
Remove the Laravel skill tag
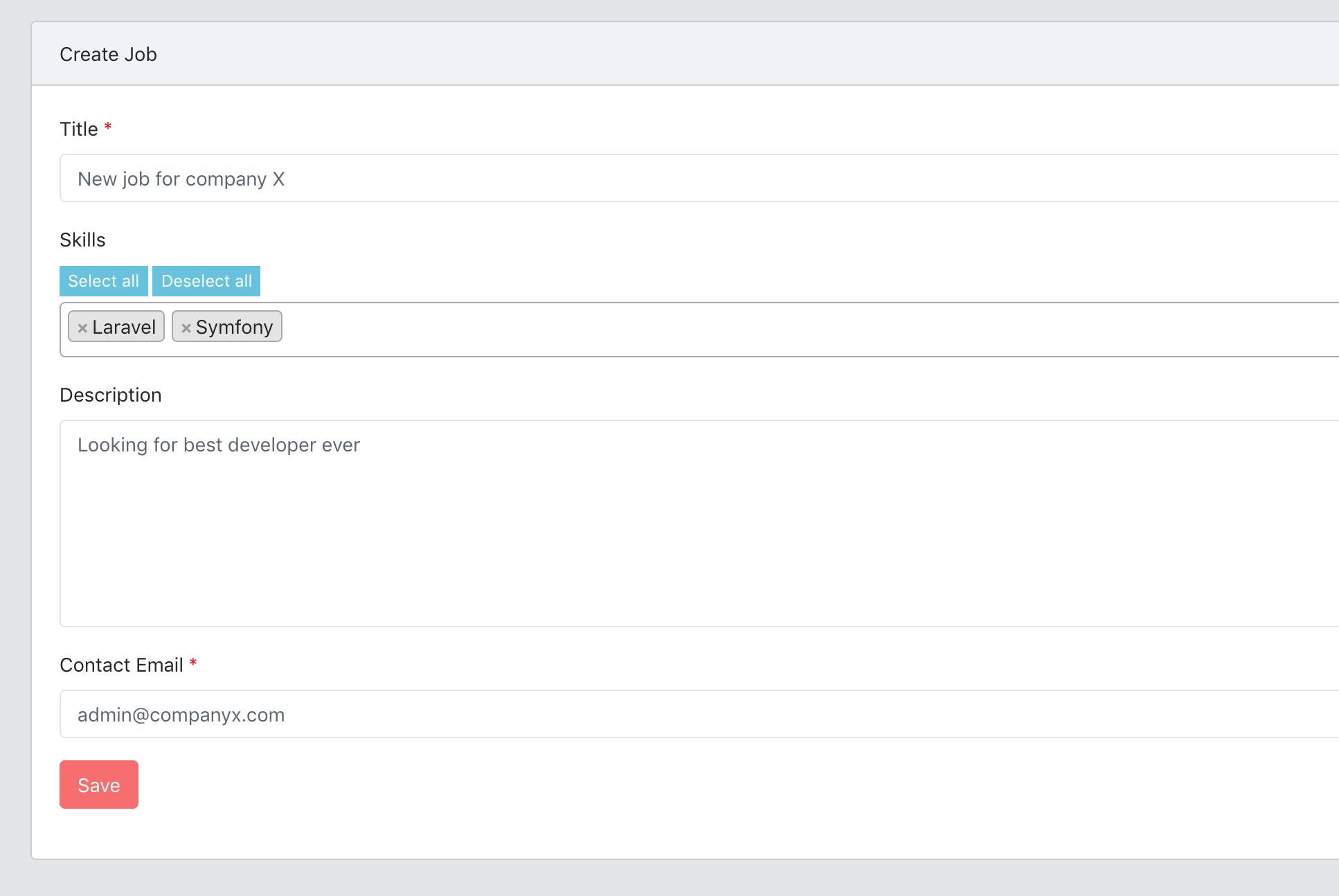pyautogui.click(x=82, y=327)
